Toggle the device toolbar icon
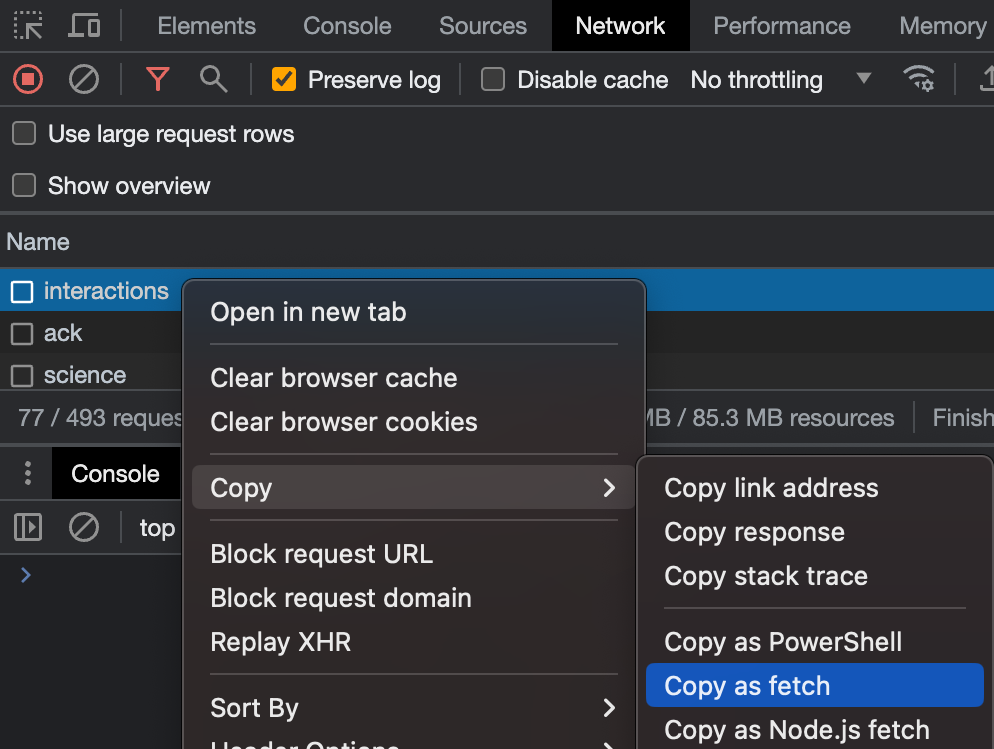 [x=84, y=26]
